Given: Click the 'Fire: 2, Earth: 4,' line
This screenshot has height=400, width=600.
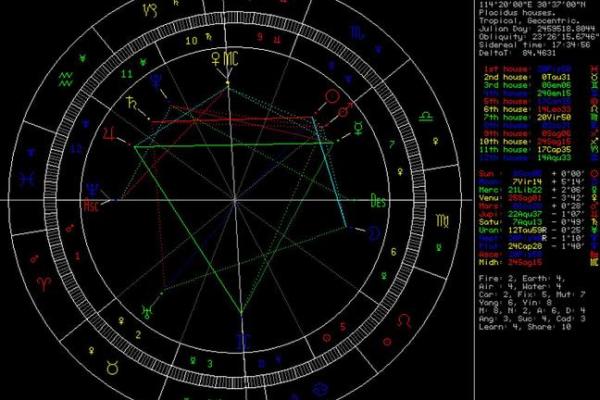Looking at the screenshot, I should click(522, 279).
